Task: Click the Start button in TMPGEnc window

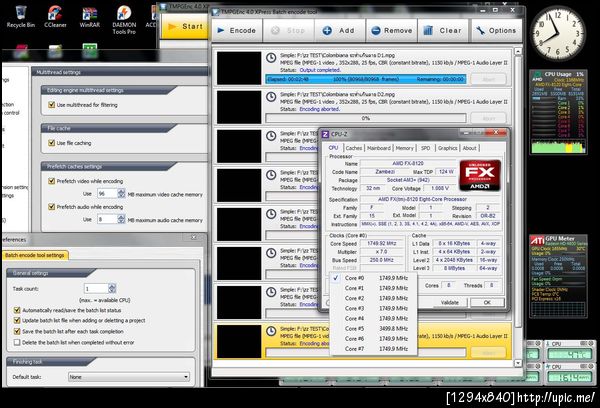Action: [x=186, y=26]
